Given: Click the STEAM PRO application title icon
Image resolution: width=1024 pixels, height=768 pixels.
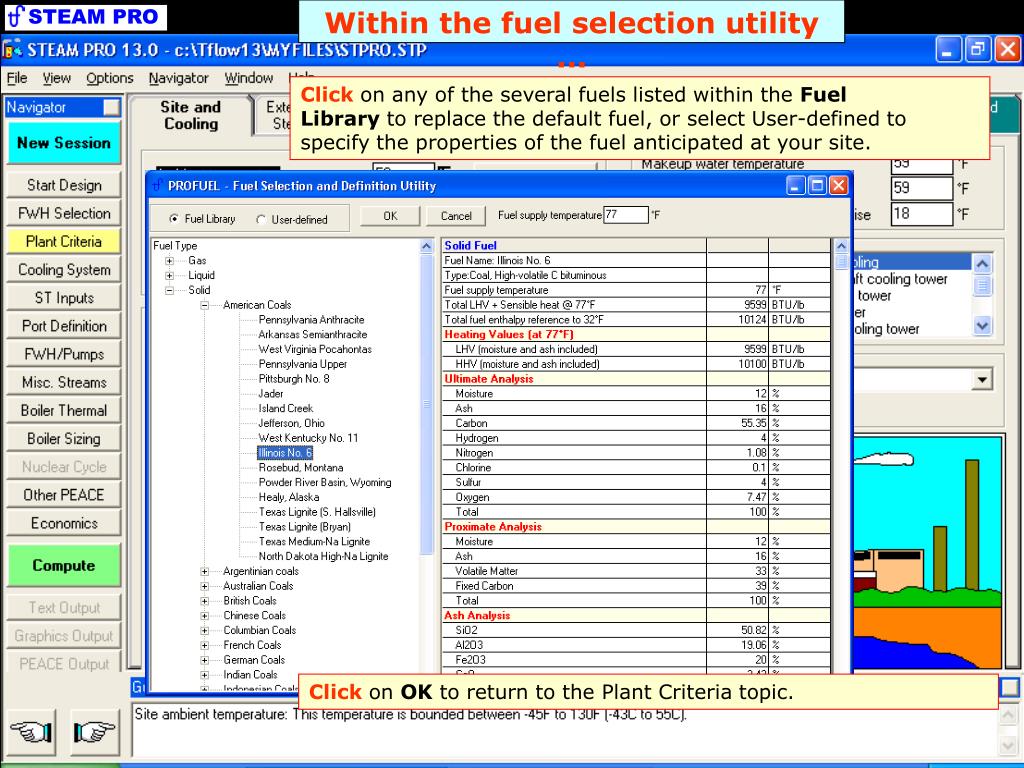Looking at the screenshot, I should (x=12, y=50).
